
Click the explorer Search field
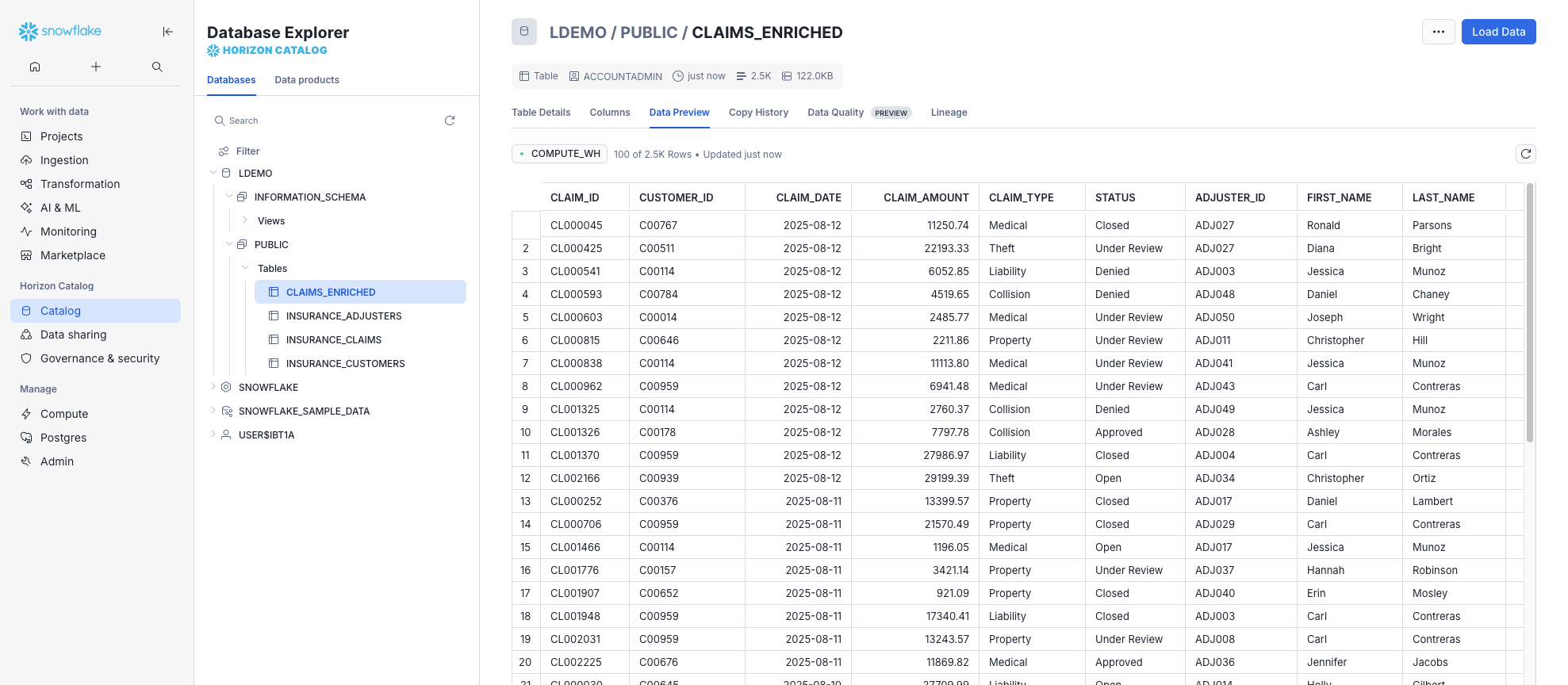(x=325, y=121)
